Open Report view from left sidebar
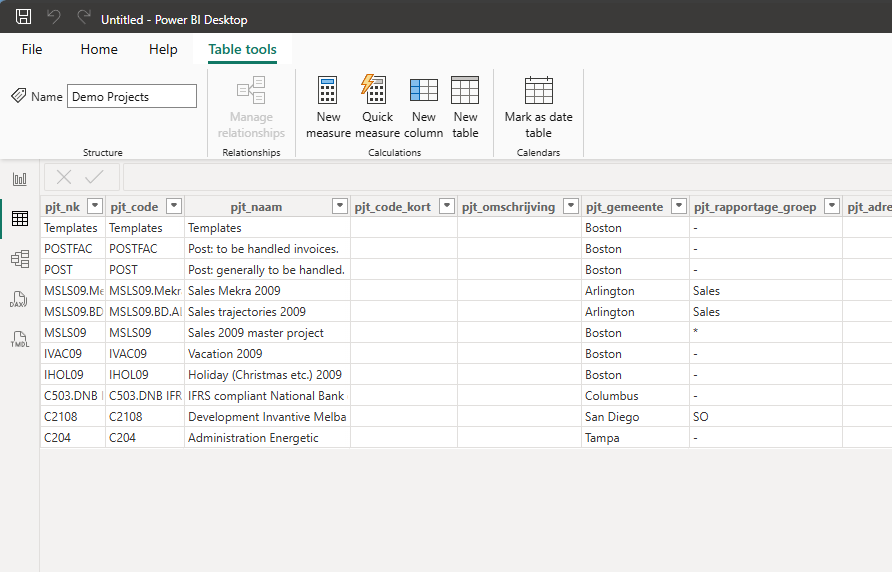Image resolution: width=892 pixels, height=572 pixels. coord(19,179)
